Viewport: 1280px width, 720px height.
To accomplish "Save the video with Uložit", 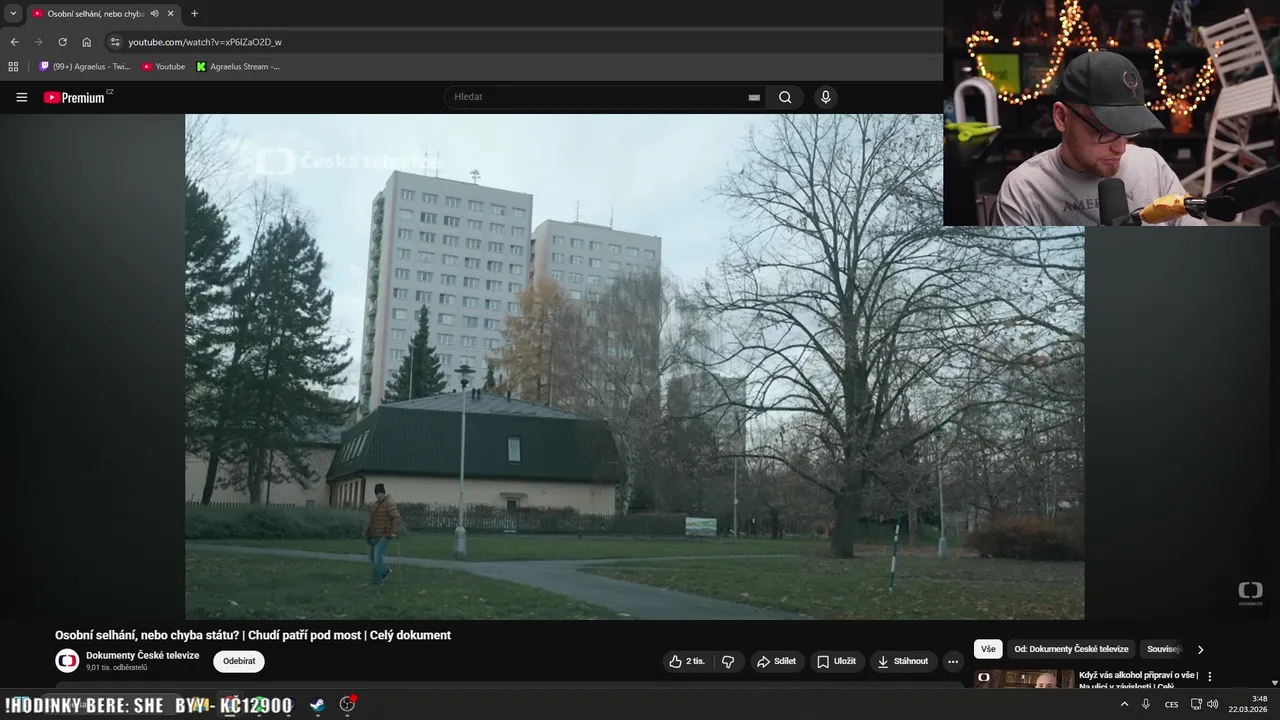I will tap(836, 661).
